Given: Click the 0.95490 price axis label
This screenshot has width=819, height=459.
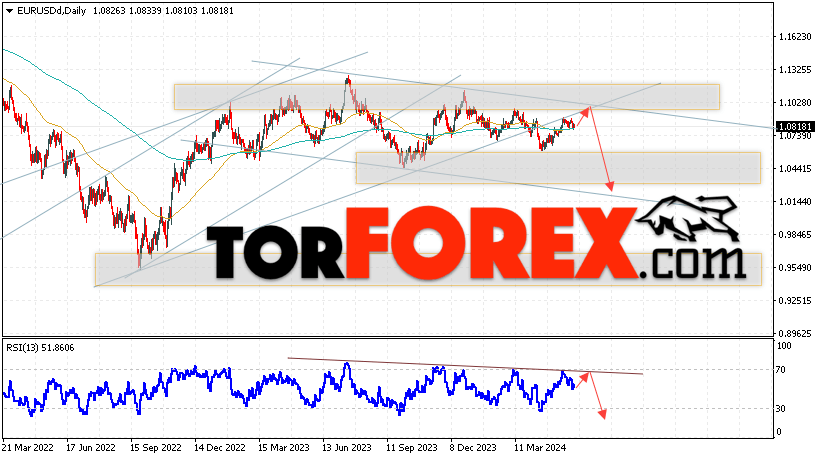Looking at the screenshot, I should pyautogui.click(x=795, y=268).
